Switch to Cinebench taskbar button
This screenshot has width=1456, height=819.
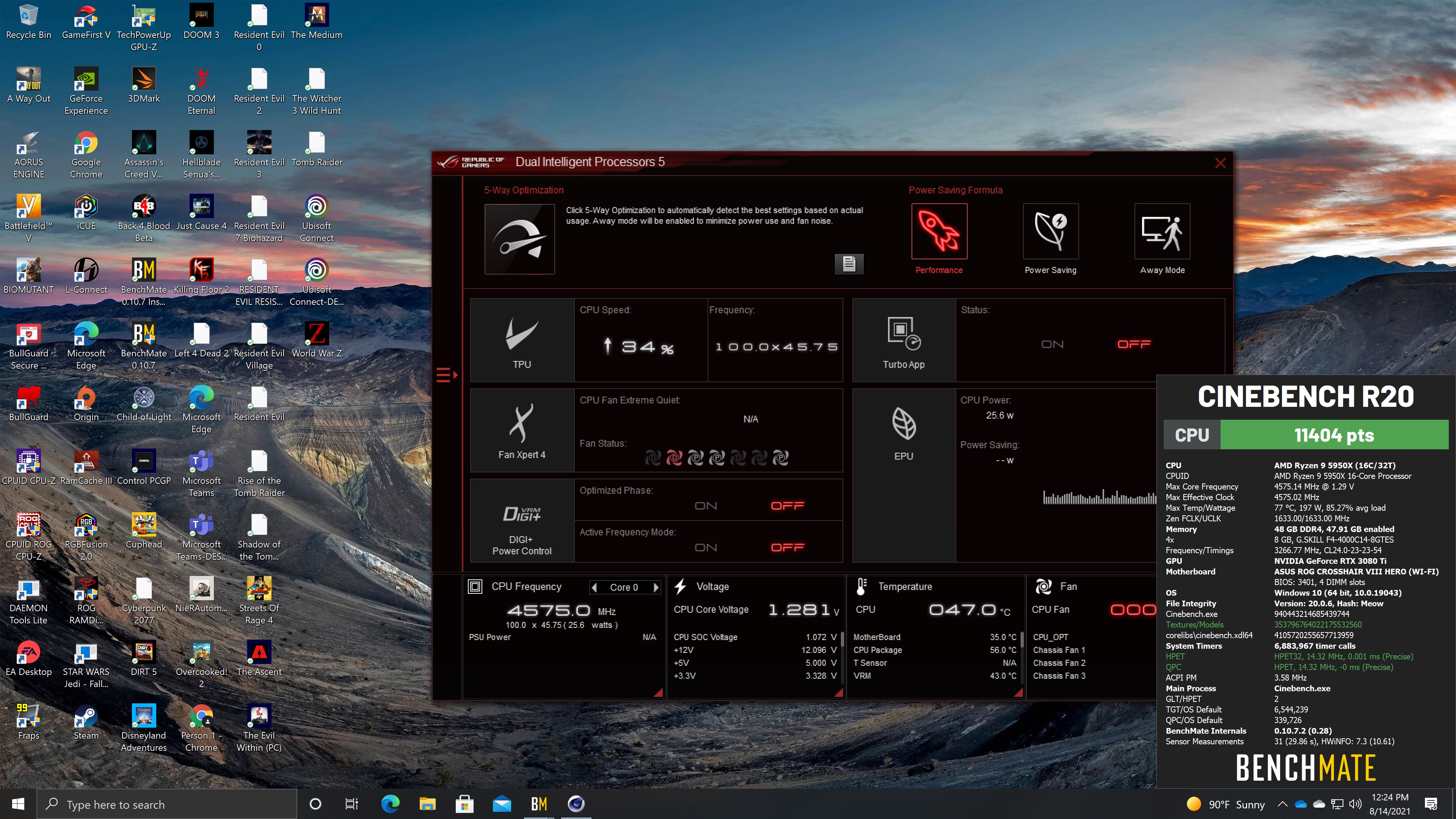[x=576, y=804]
